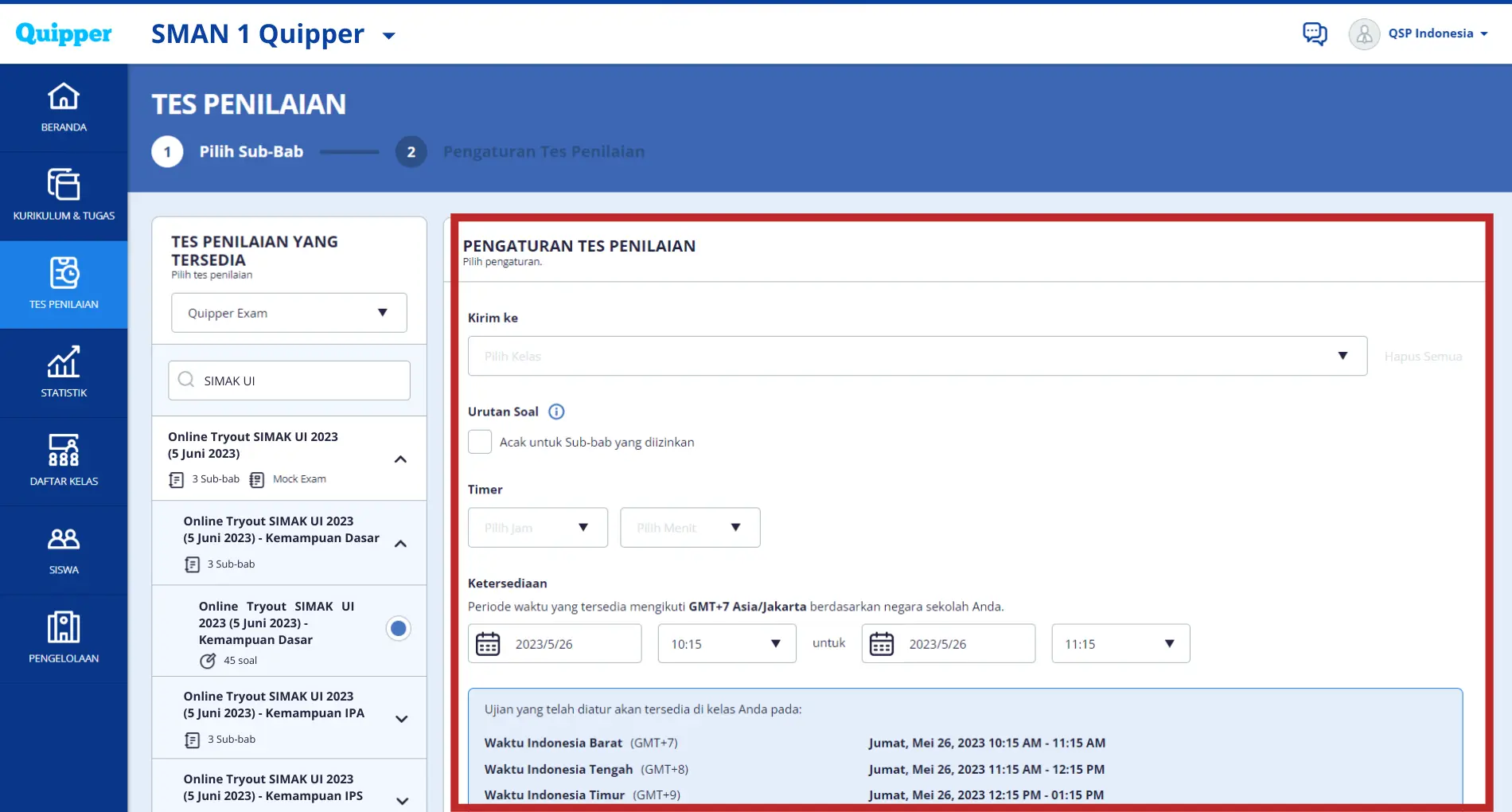Click the start date field 2023/5/26

click(x=555, y=643)
